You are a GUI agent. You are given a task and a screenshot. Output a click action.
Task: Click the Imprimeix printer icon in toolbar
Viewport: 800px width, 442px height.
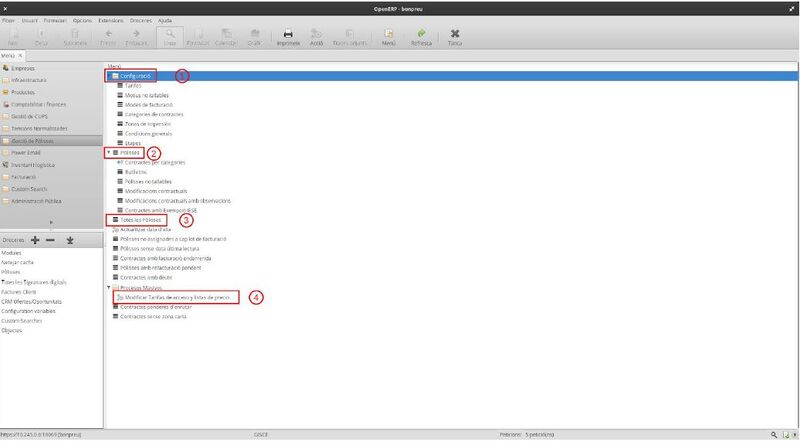[x=288, y=35]
